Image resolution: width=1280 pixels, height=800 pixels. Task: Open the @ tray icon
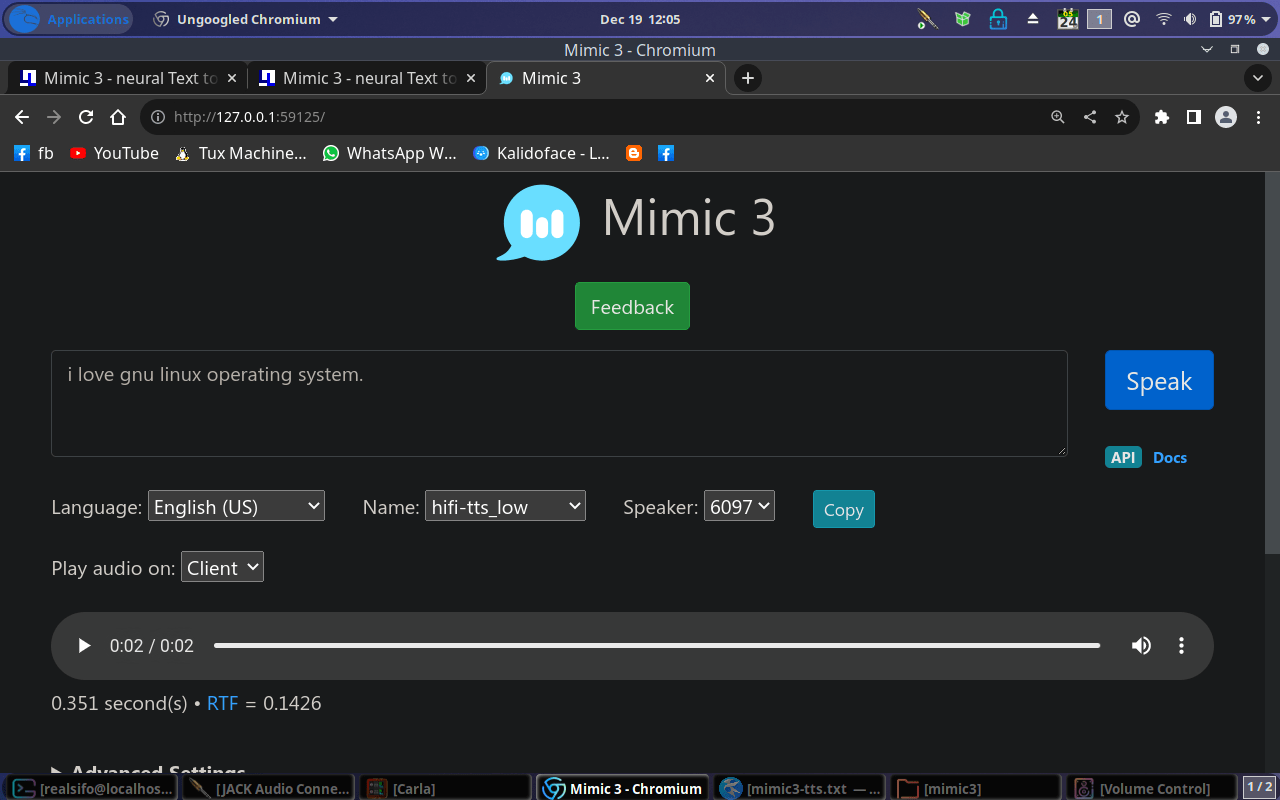(1131, 19)
